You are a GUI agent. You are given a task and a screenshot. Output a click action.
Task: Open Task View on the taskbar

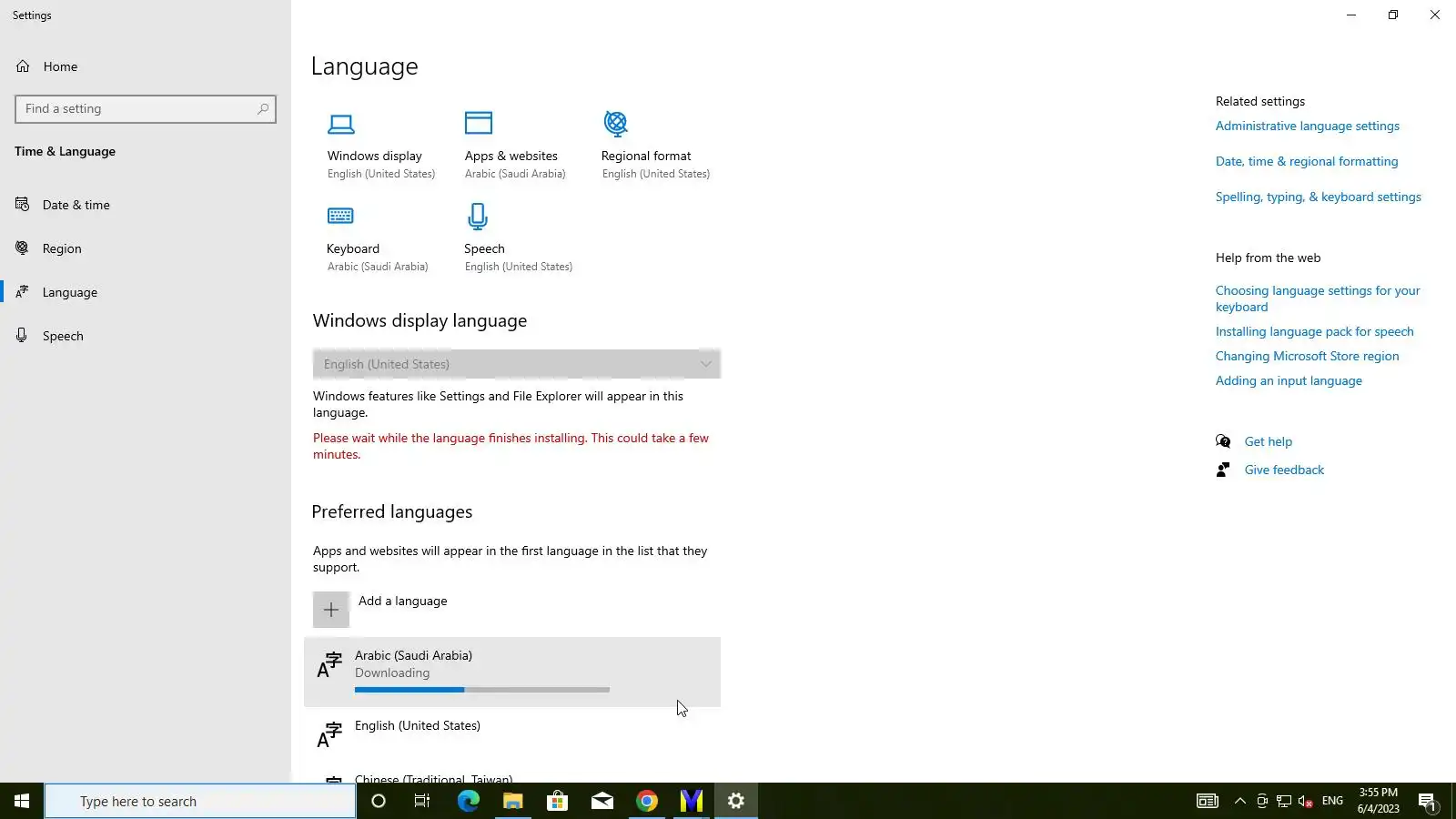(x=422, y=801)
